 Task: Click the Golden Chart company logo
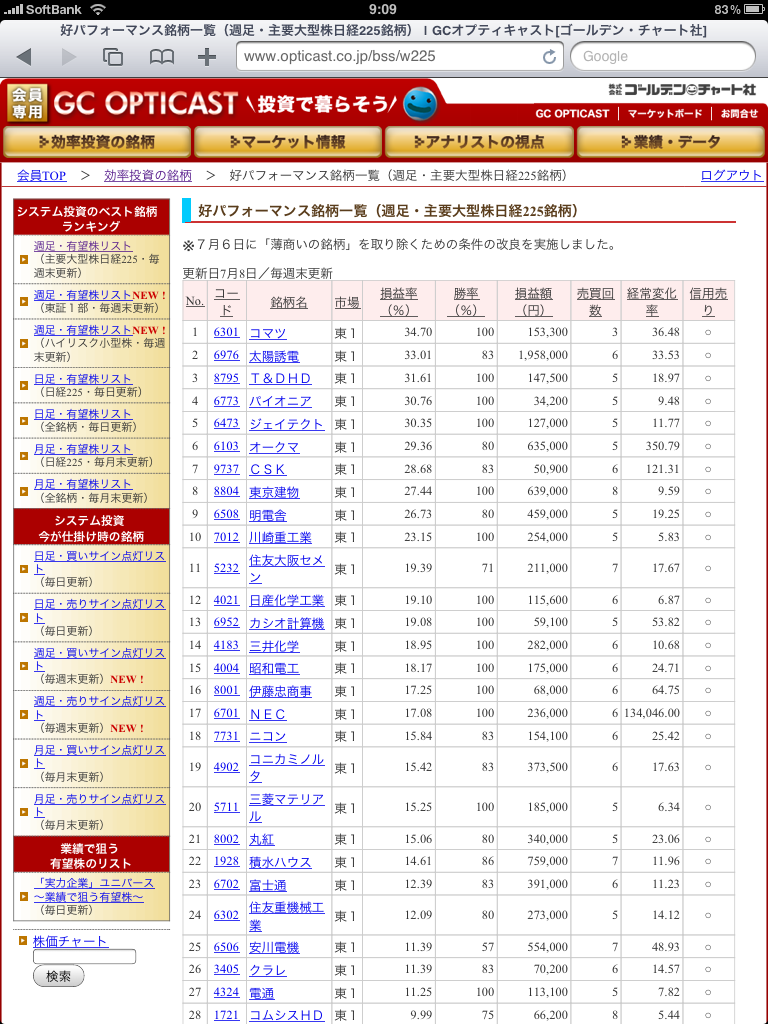682,89
